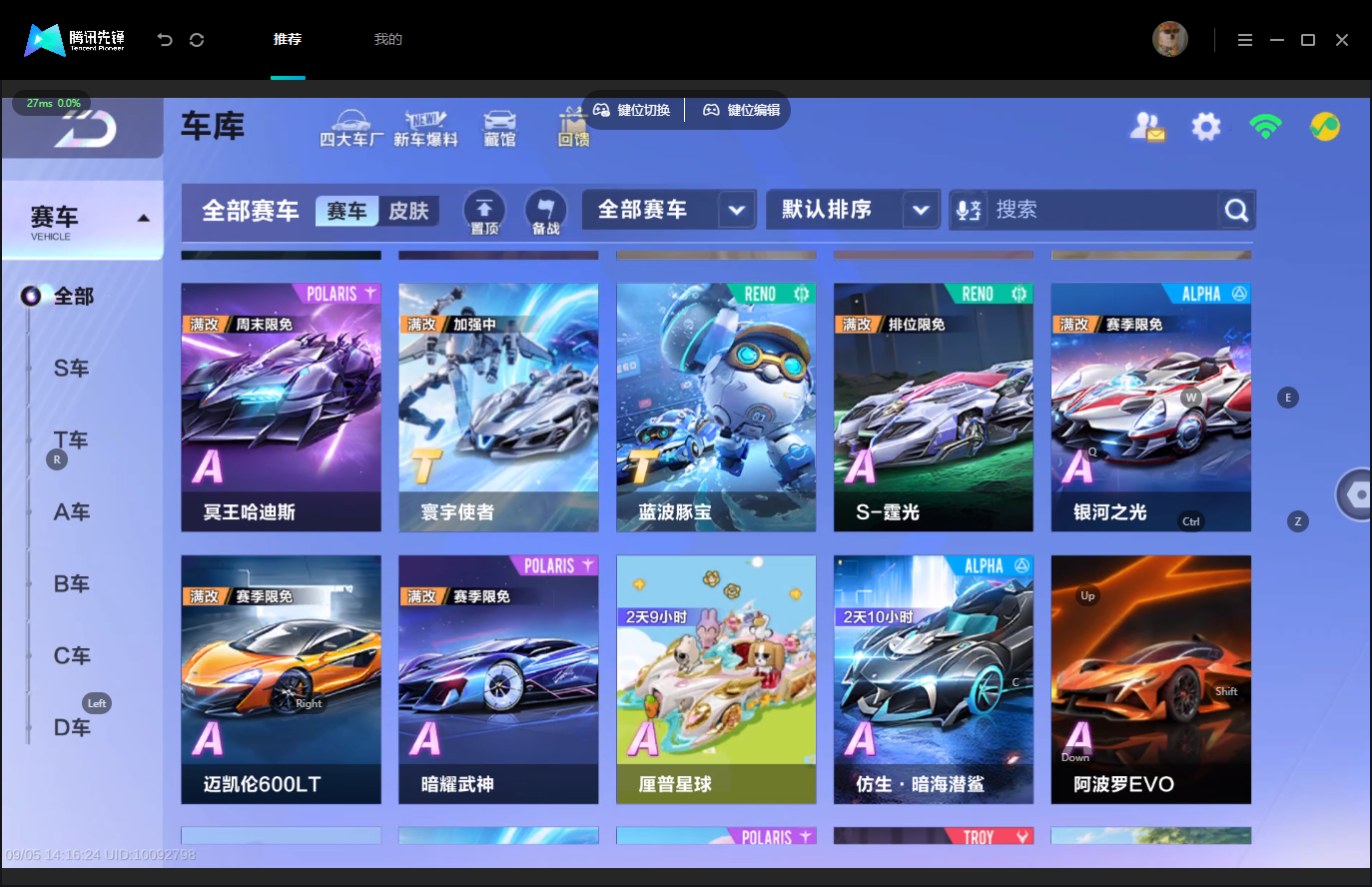1372x887 pixels.
Task: Click the 置顶 pin-to-top icon
Action: pos(484,212)
